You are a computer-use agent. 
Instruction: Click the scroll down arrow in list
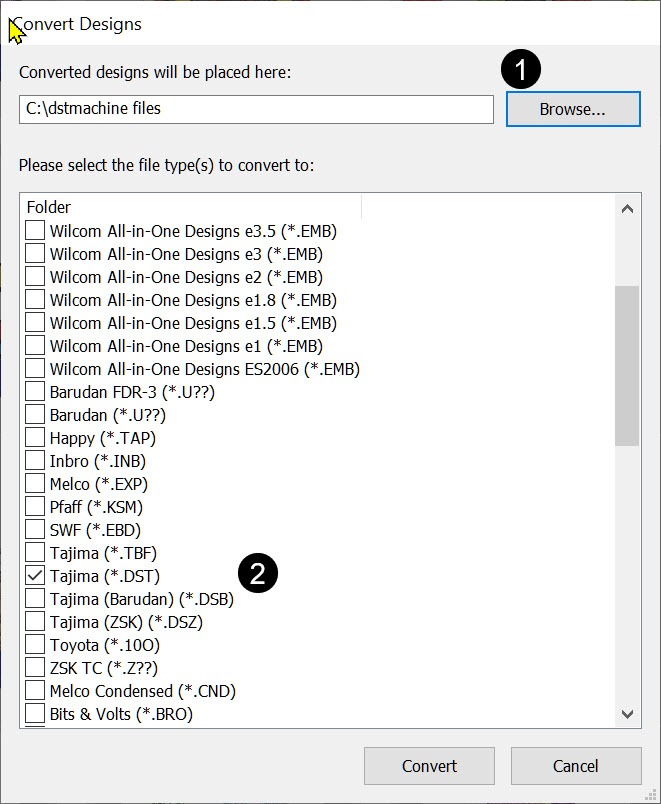point(627,714)
